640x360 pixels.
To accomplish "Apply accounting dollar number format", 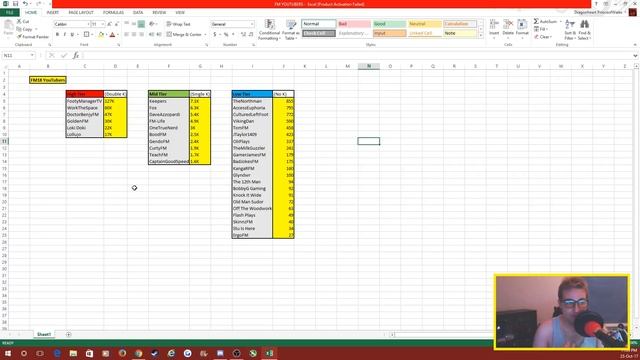I will pos(215,35).
